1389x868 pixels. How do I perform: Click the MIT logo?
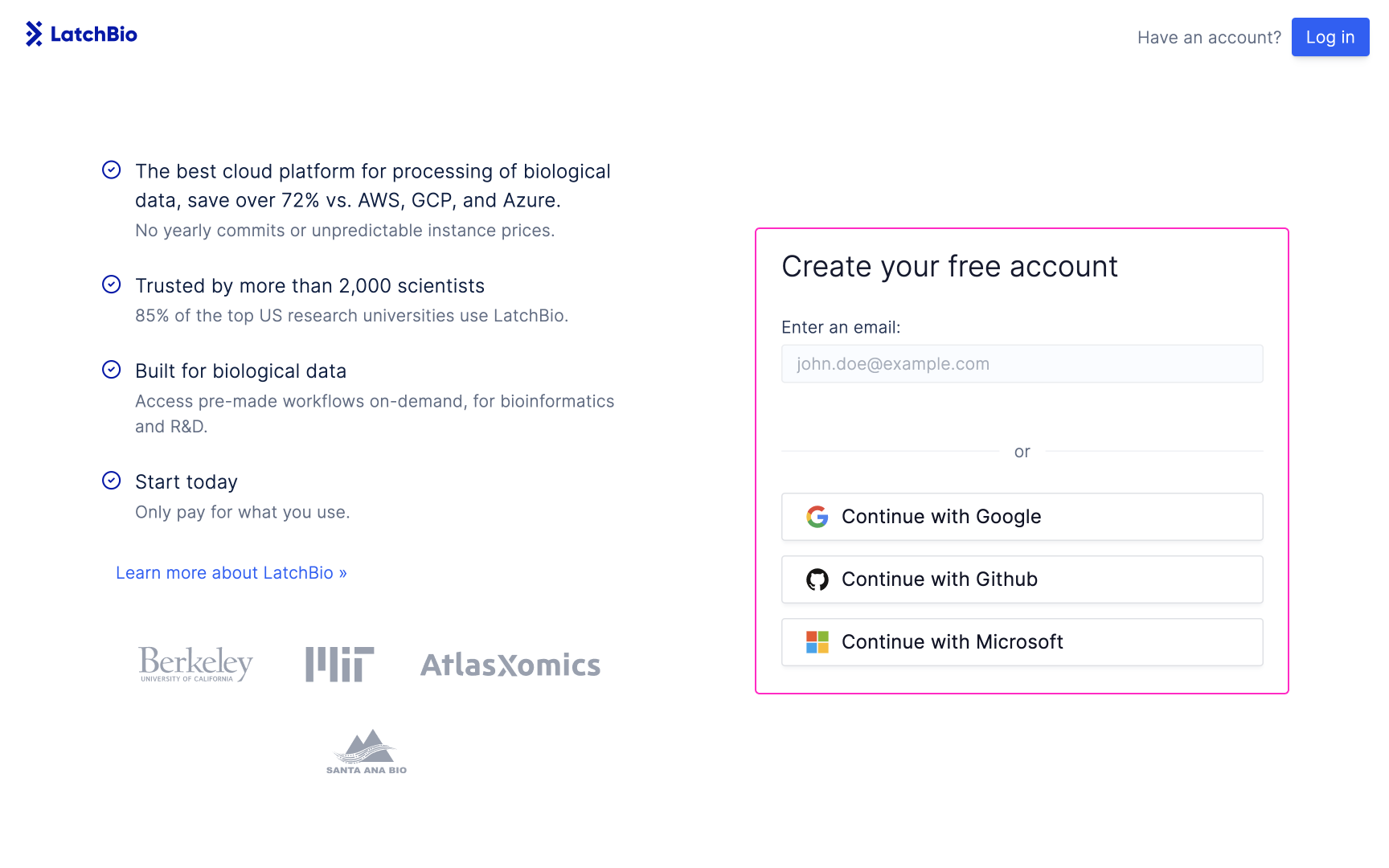pyautogui.click(x=340, y=665)
